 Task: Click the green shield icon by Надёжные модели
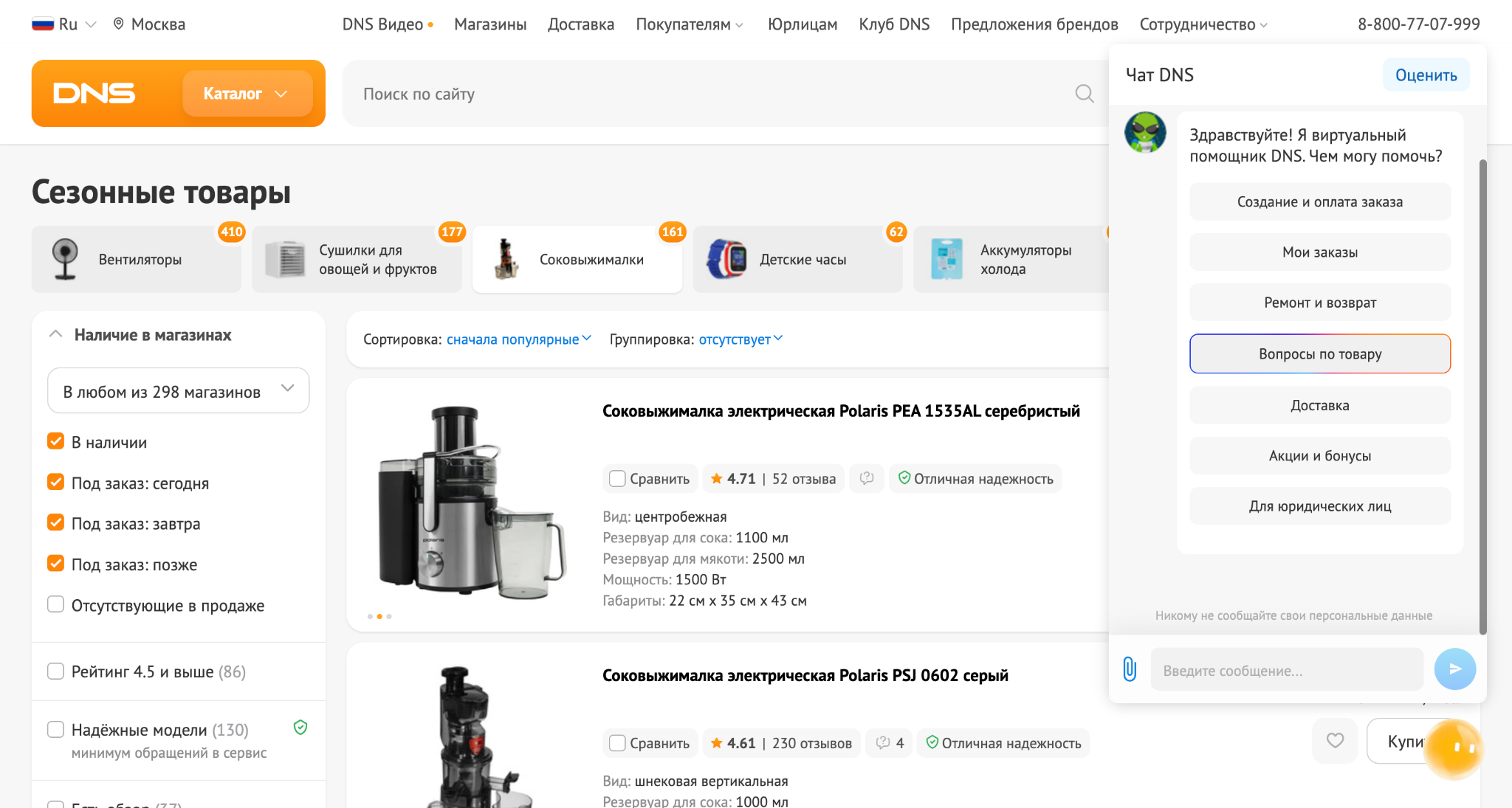(x=300, y=728)
